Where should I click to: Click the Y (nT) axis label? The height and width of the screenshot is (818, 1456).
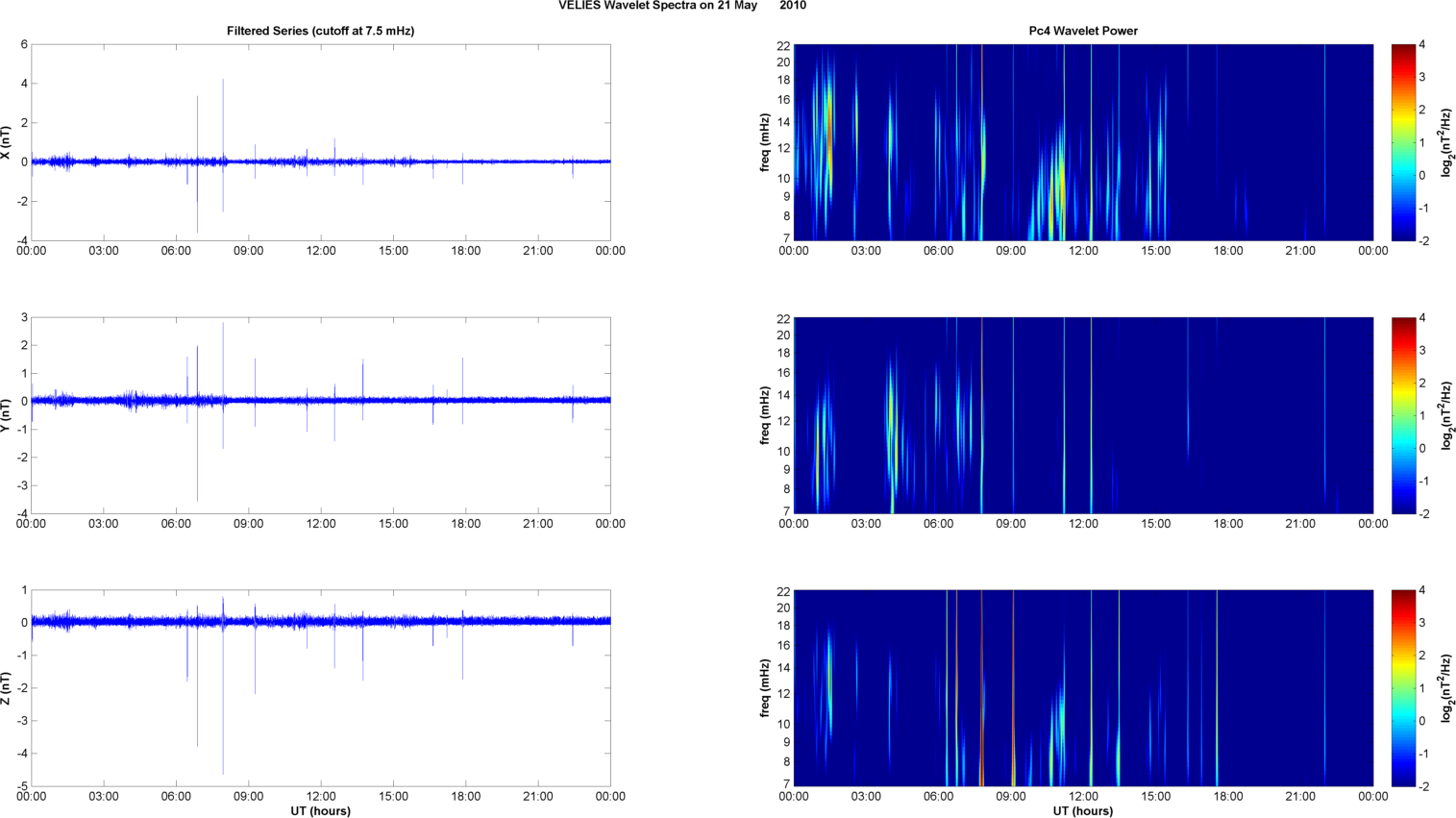(6, 415)
